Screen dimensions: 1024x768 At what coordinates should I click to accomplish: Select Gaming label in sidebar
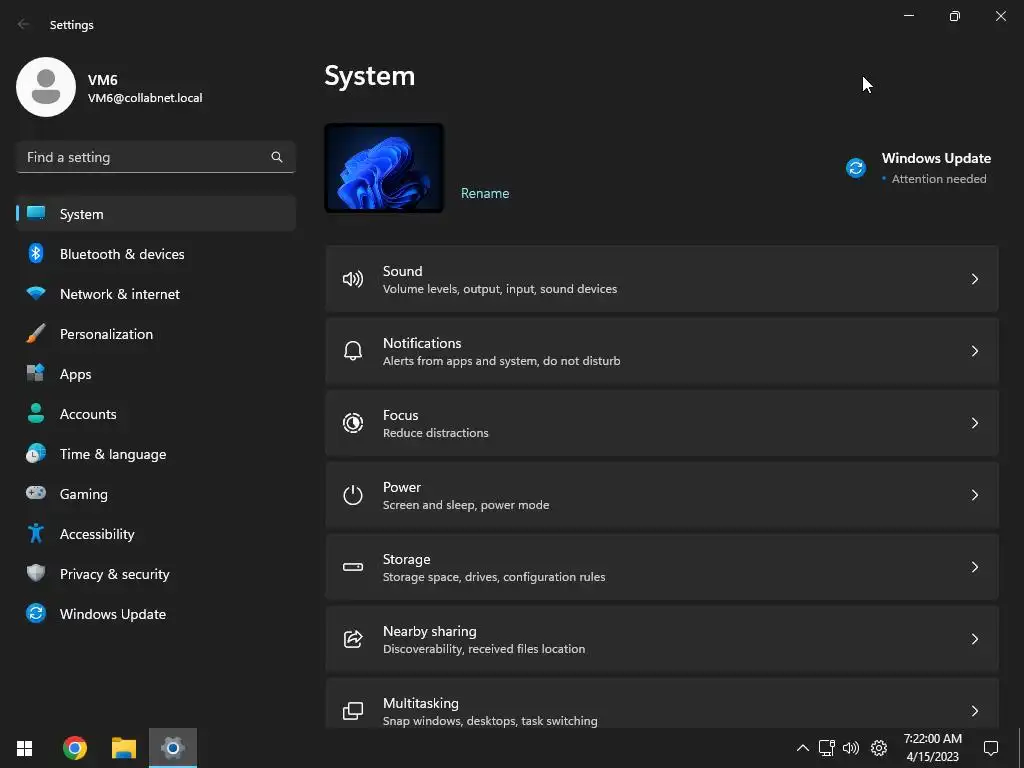84,494
